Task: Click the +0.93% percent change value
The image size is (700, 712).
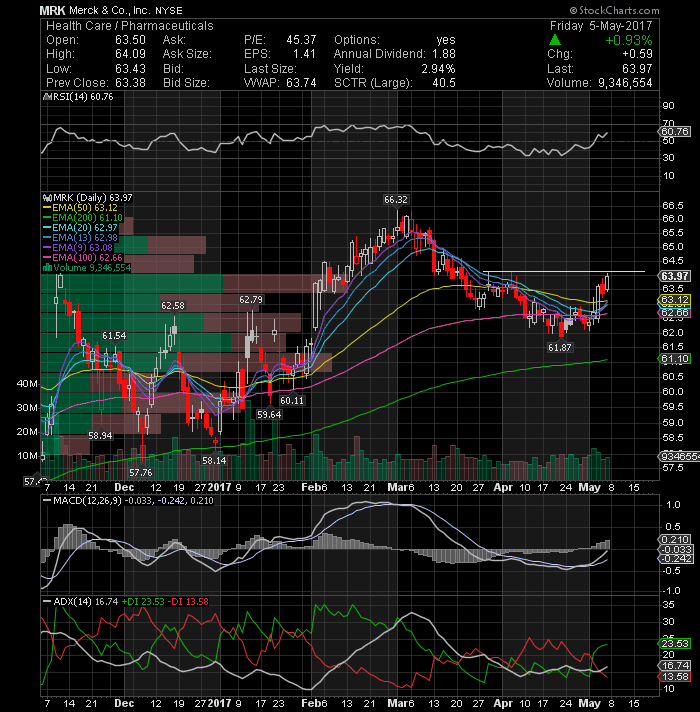Action: 629,40
